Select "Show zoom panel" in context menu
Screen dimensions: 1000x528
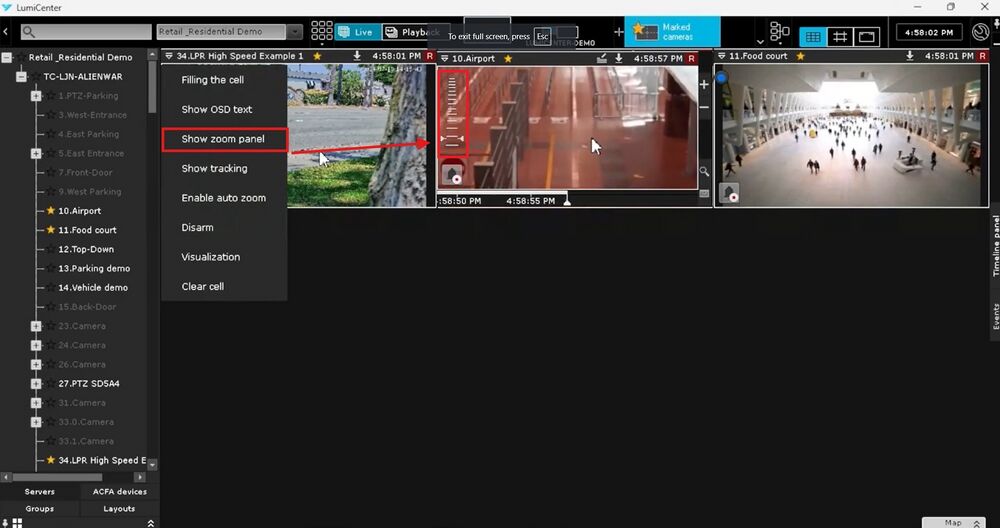(223, 139)
